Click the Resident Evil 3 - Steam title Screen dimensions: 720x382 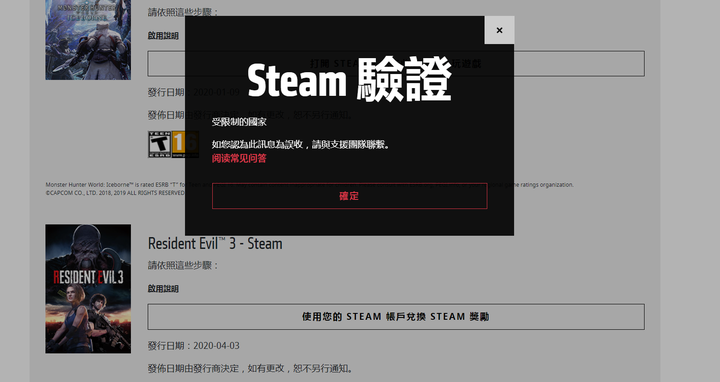pos(215,243)
